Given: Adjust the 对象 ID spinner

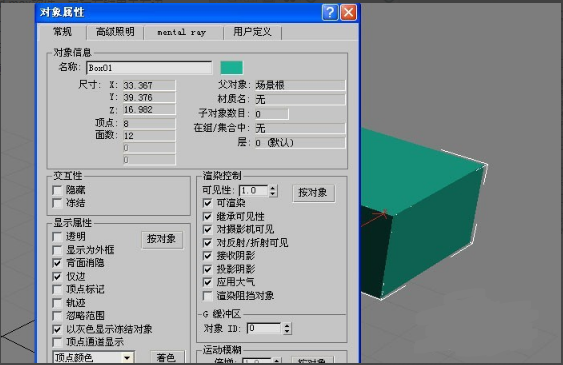Looking at the screenshot, I should 287,328.
